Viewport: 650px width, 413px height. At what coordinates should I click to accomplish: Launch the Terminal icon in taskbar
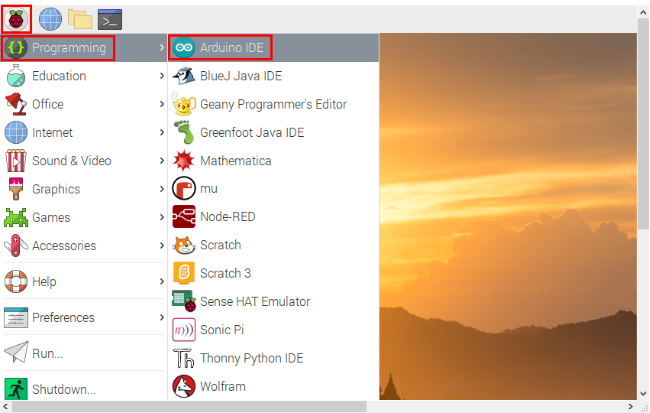(110, 18)
